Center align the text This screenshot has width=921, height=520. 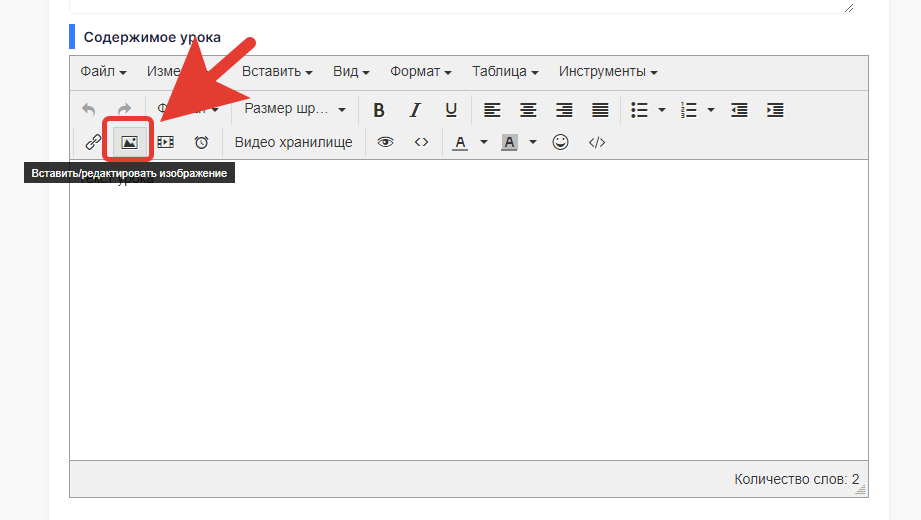coord(528,110)
